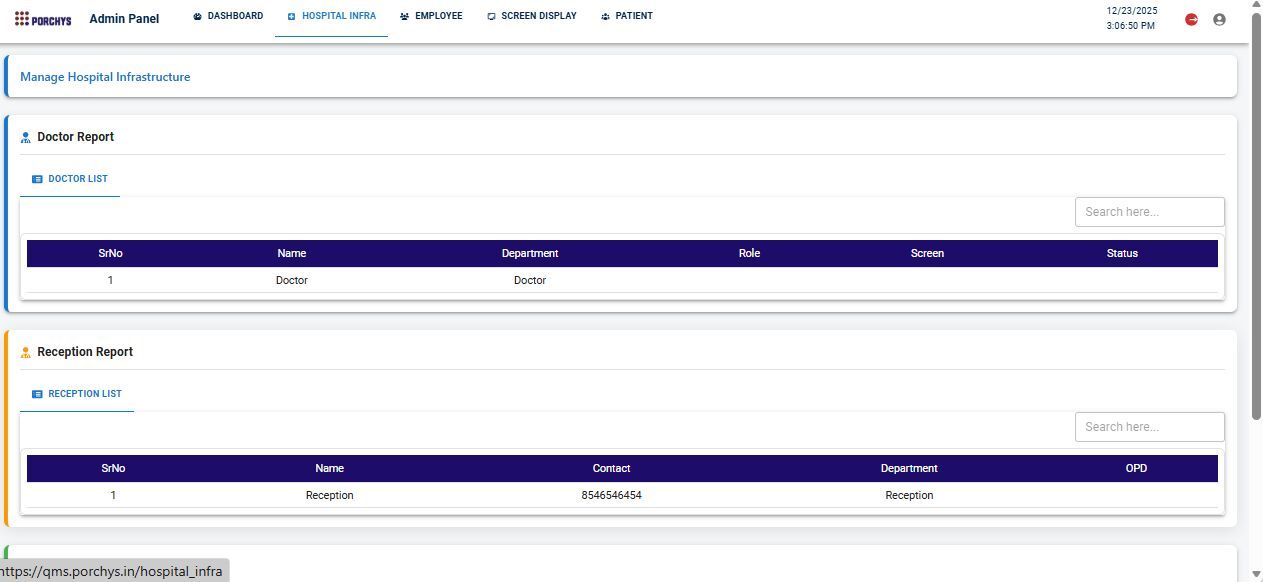This screenshot has width=1263, height=582.
Task: Open the user profile account icon
Action: coord(1219,19)
